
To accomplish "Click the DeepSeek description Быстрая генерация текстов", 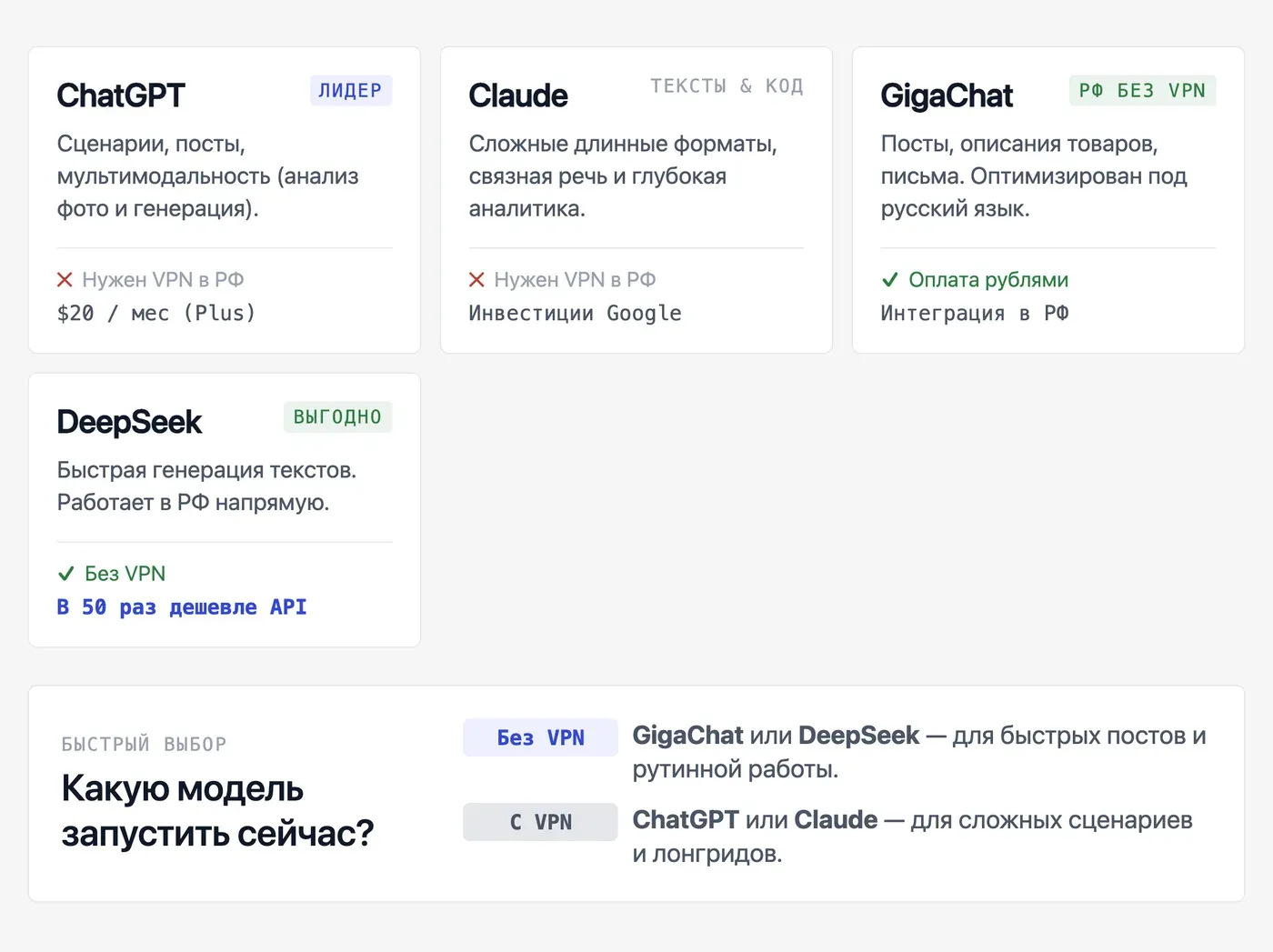I will coord(206,486).
